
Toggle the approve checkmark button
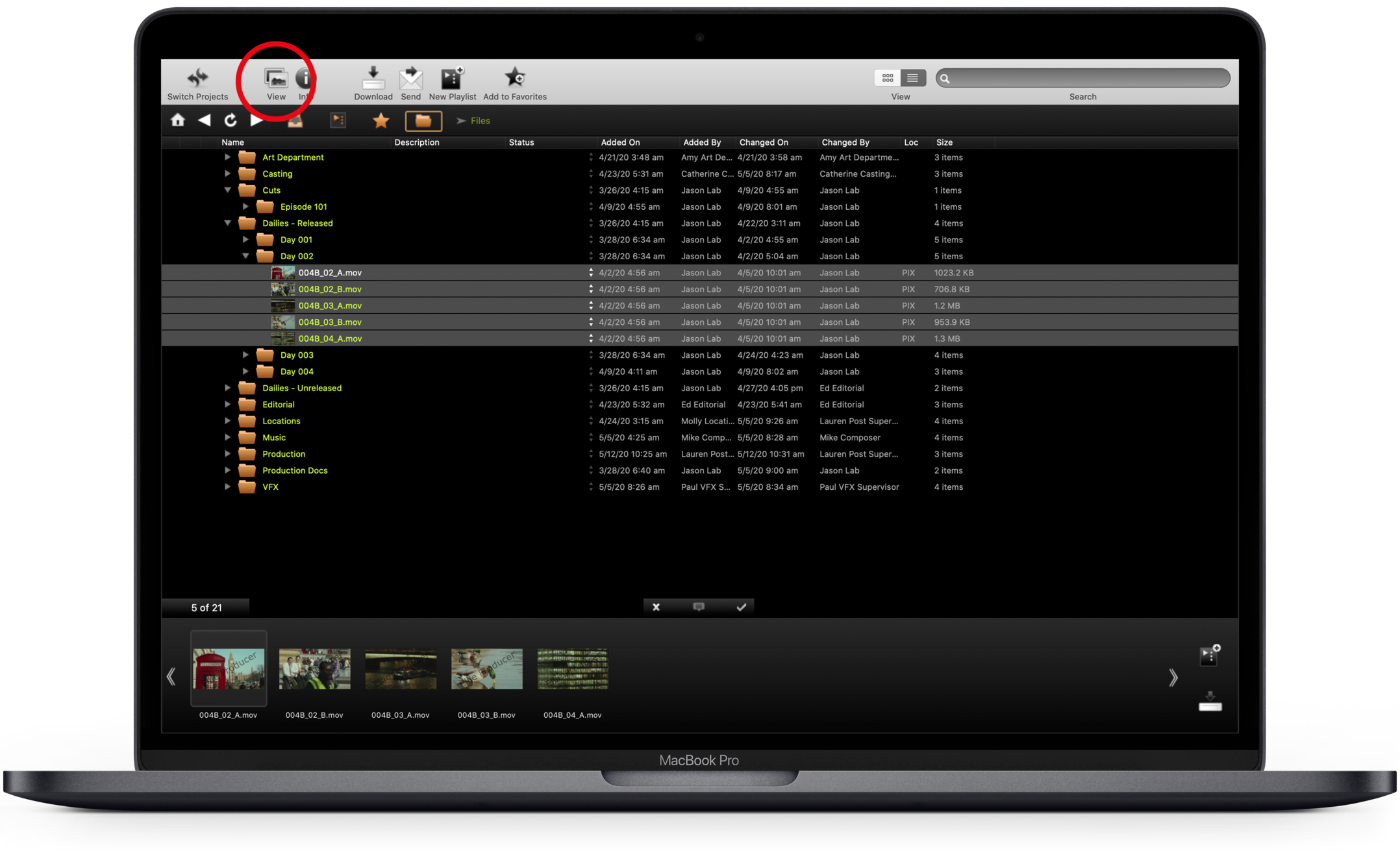(x=741, y=607)
